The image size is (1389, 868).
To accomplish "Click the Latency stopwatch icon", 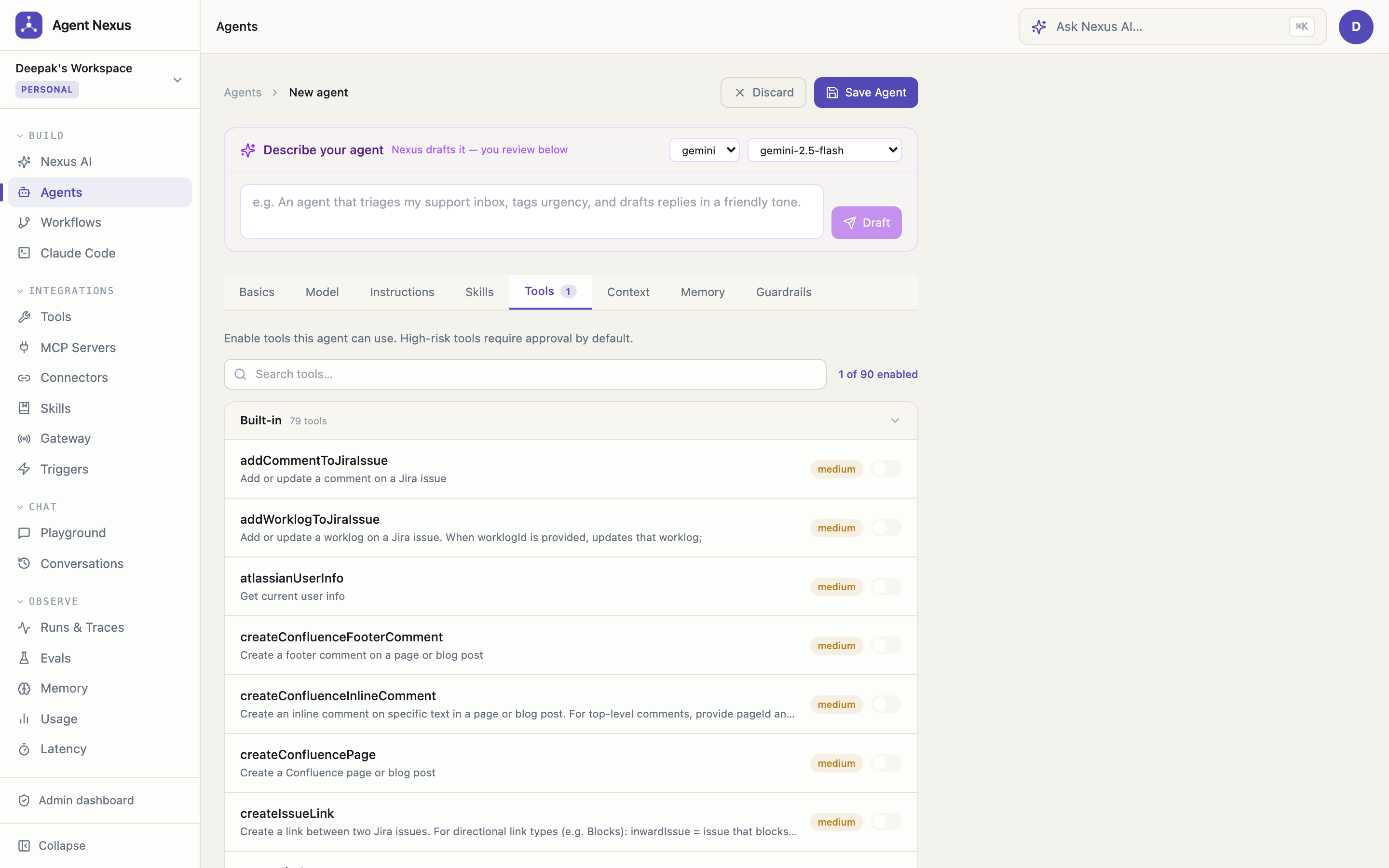I will (x=24, y=749).
